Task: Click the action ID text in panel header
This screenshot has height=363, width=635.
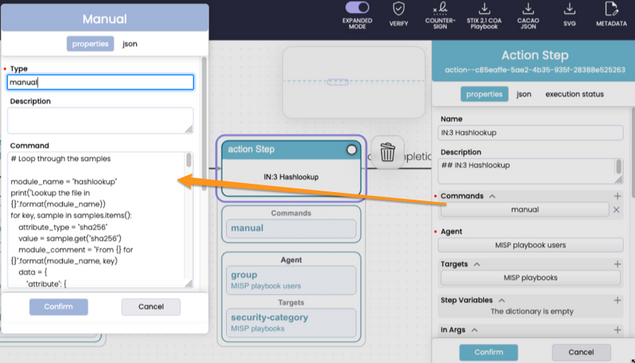Action: tap(535, 70)
